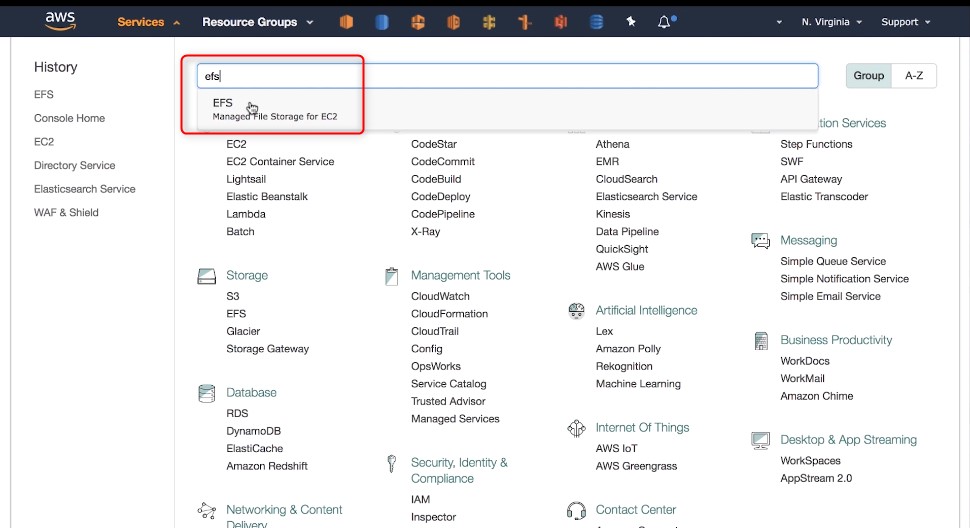Image resolution: width=970 pixels, height=528 pixels.
Task: Click the Database category icon
Action: pos(207,393)
